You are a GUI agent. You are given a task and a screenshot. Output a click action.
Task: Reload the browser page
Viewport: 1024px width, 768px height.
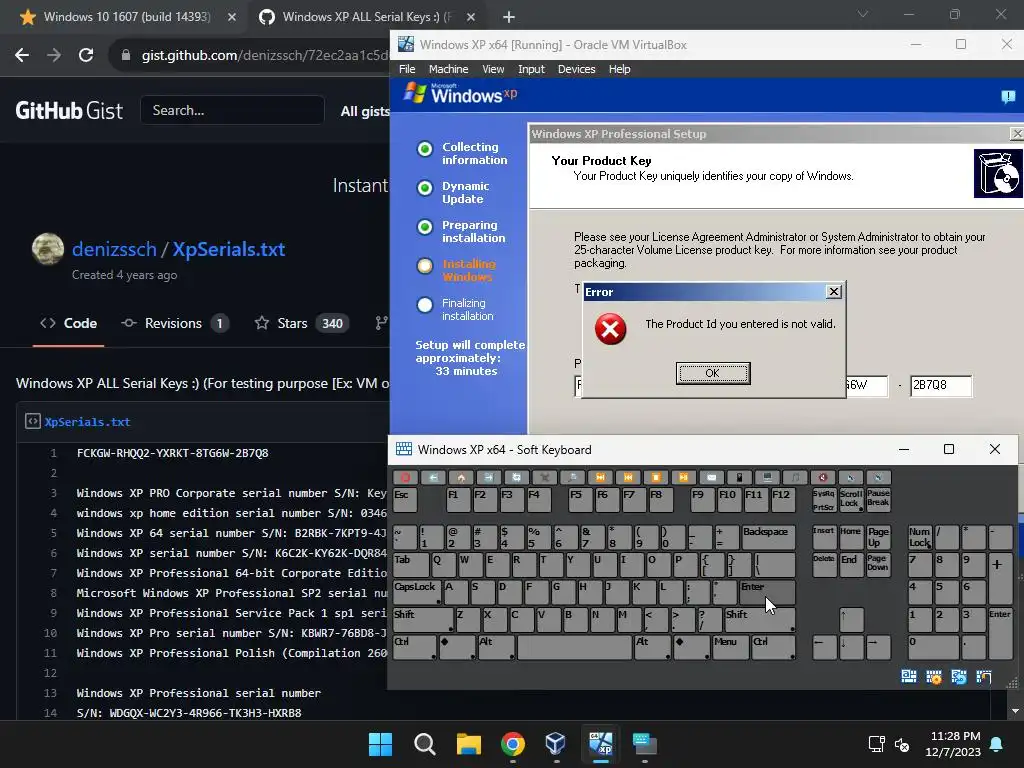[86, 55]
